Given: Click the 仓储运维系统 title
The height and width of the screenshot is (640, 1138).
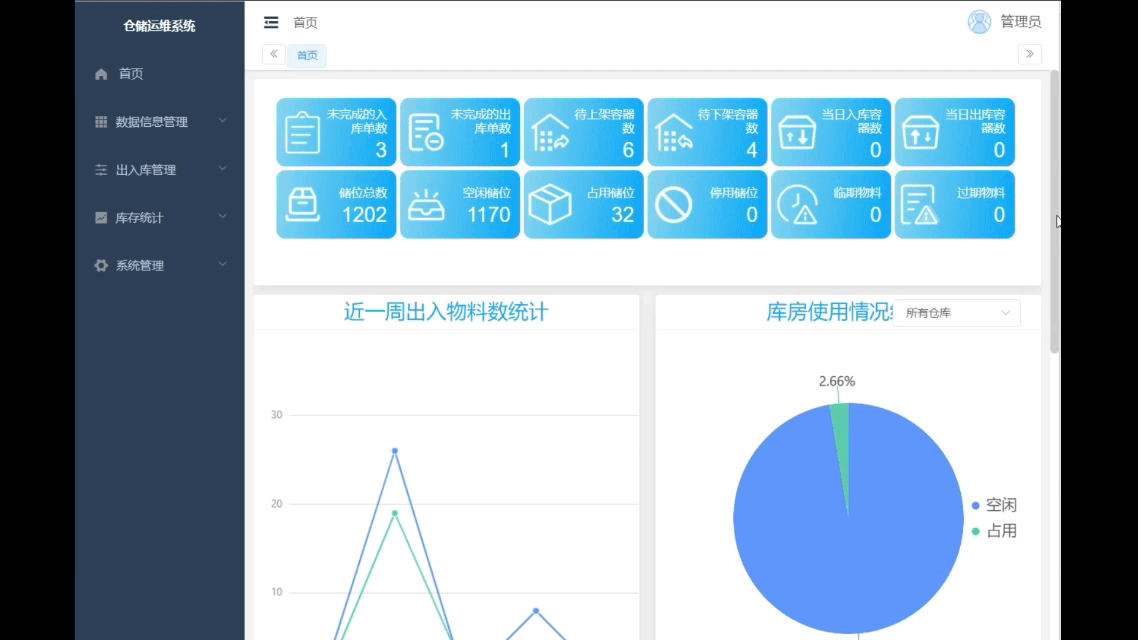Looking at the screenshot, I should click(159, 26).
